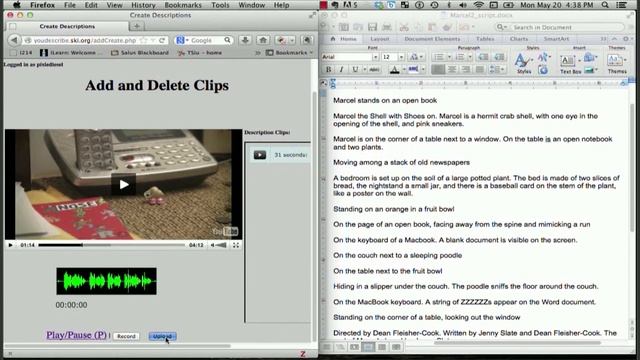Image resolution: width=640 pixels, height=360 pixels.
Task: Decrease paragraph indent in Word ribbon
Action: pyautogui.click(x=483, y=57)
